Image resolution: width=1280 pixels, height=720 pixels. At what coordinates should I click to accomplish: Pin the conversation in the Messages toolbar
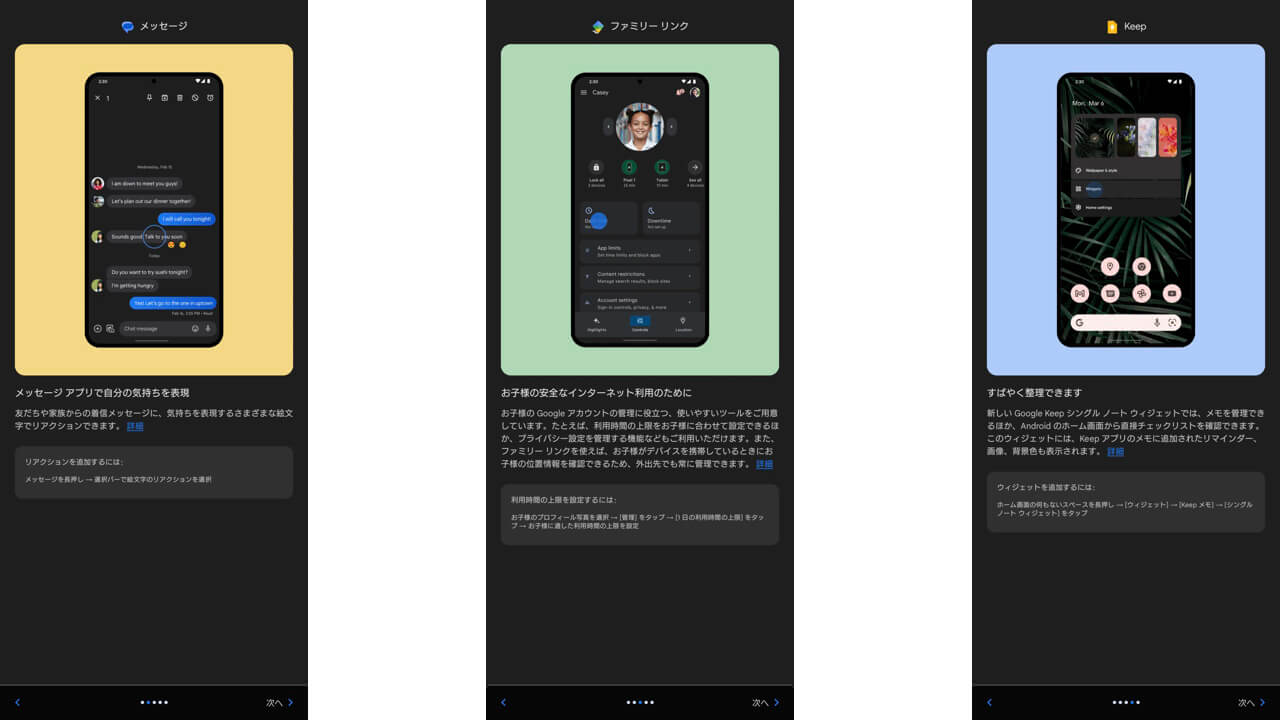click(149, 97)
